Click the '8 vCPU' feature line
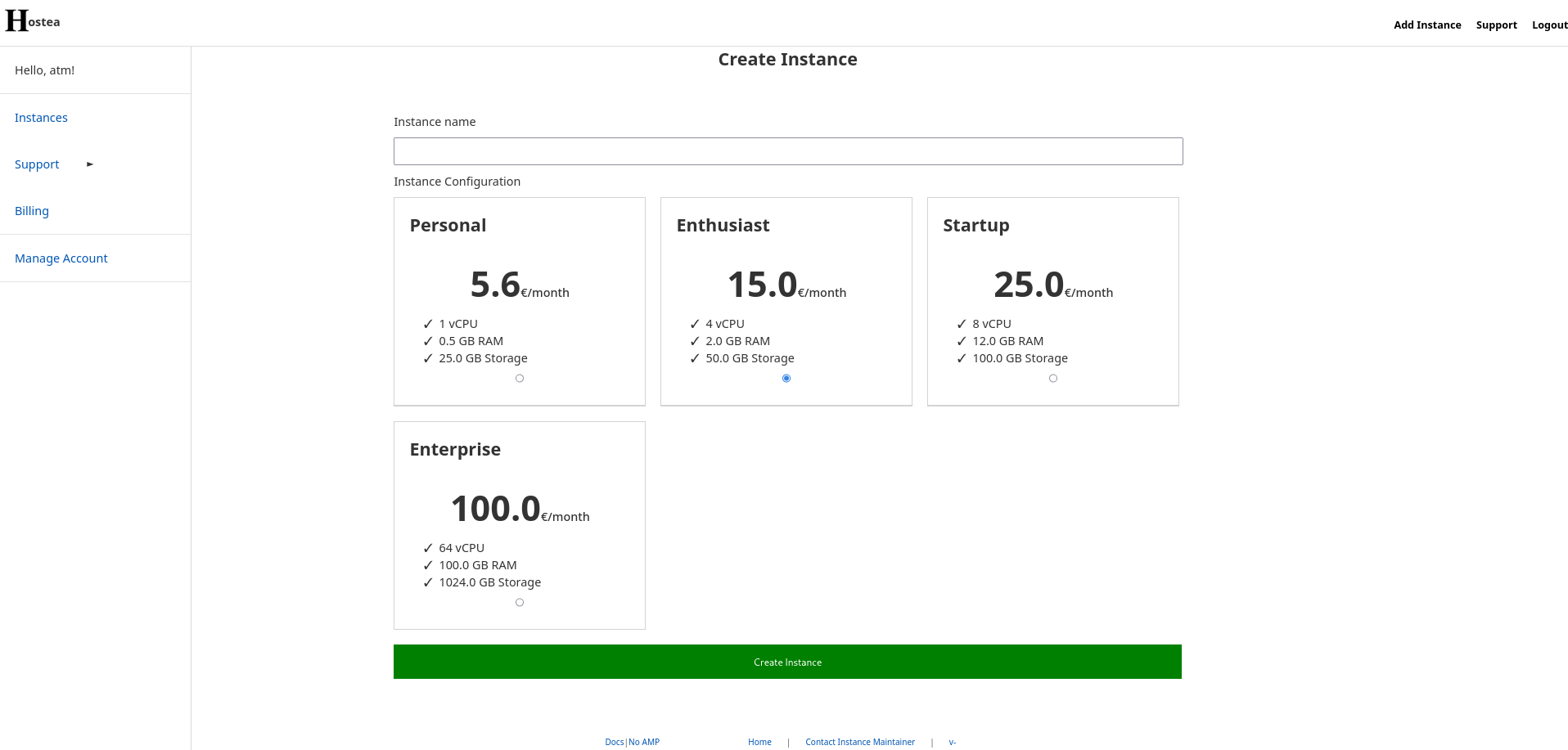 pyautogui.click(x=992, y=324)
